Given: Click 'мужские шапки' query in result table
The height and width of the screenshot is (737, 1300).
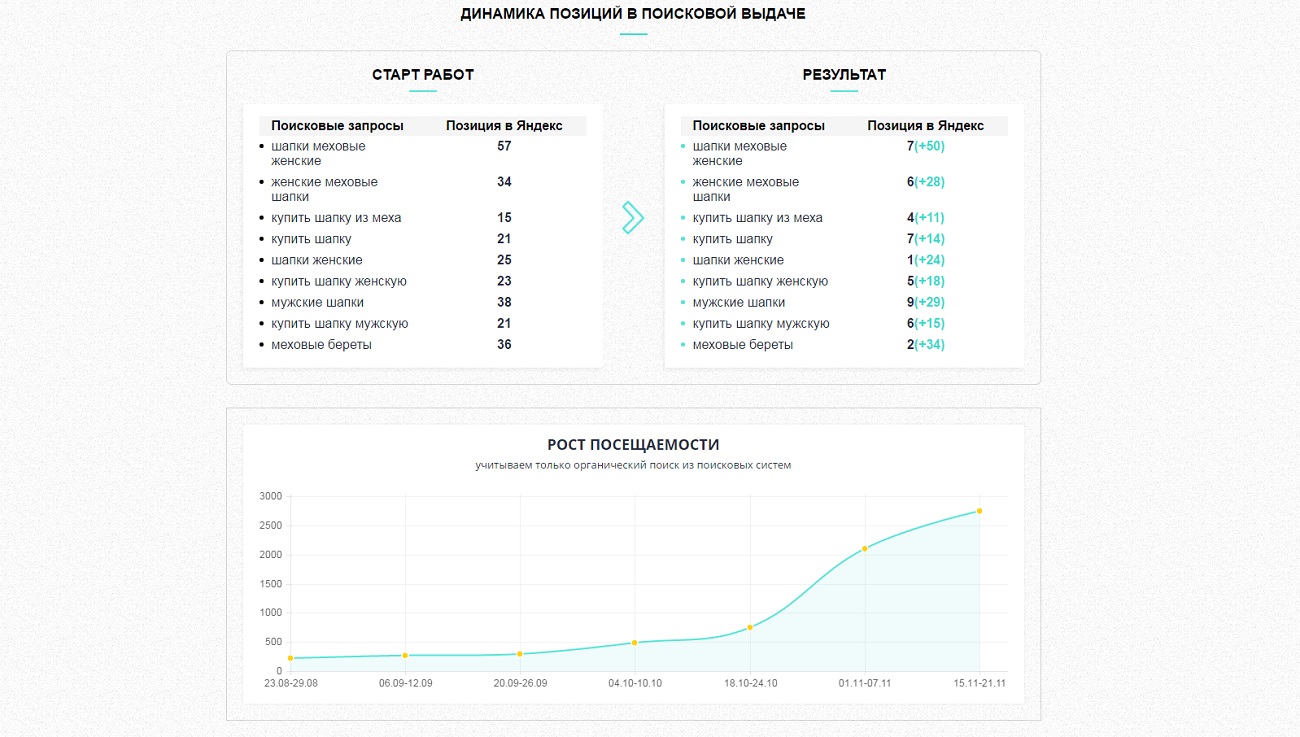Looking at the screenshot, I should [739, 302].
